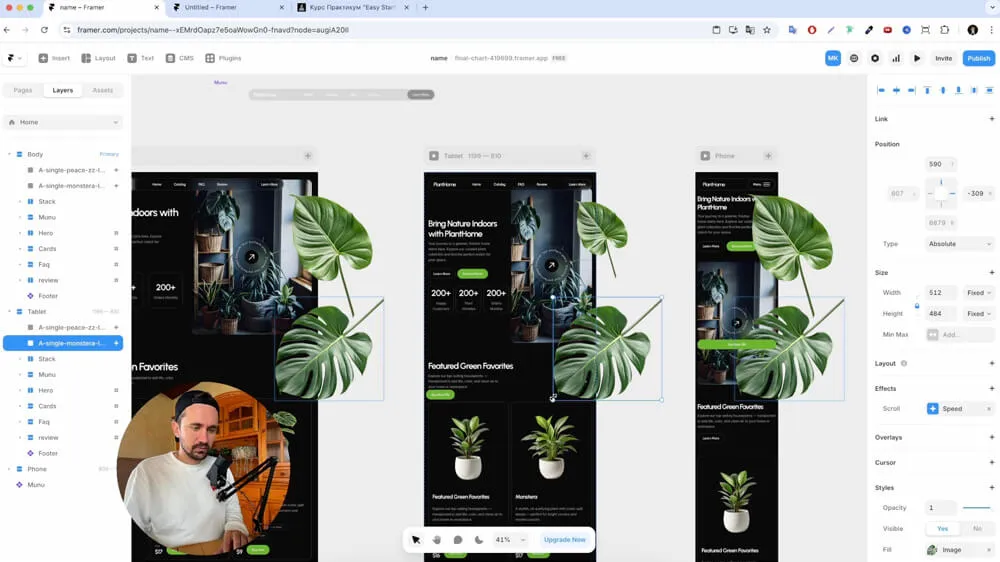
Task: Toggle the aspect ratio lock icon
Action: coord(917,306)
